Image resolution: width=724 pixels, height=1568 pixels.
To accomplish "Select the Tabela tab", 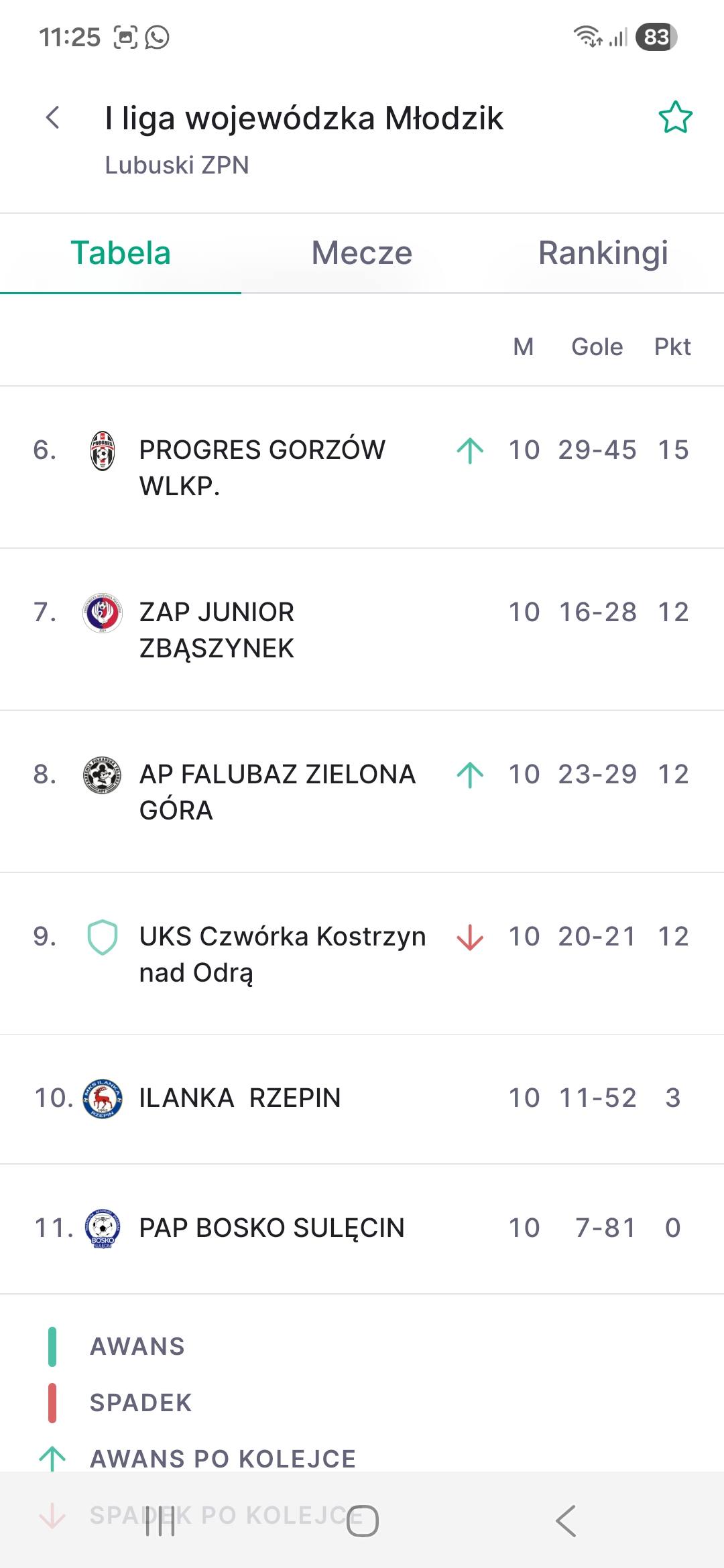I will (x=121, y=253).
